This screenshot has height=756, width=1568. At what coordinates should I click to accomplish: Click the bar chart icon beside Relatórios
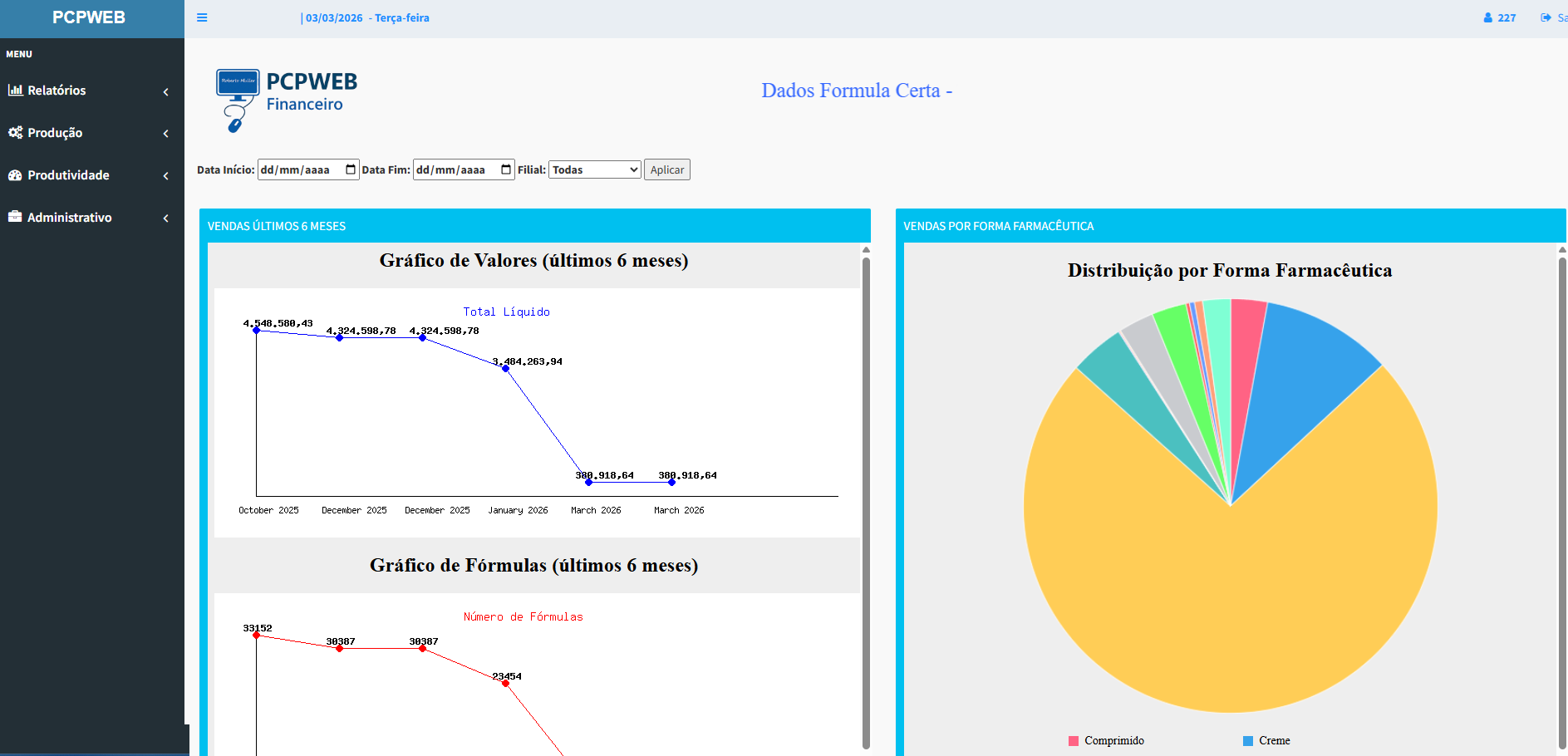[15, 91]
